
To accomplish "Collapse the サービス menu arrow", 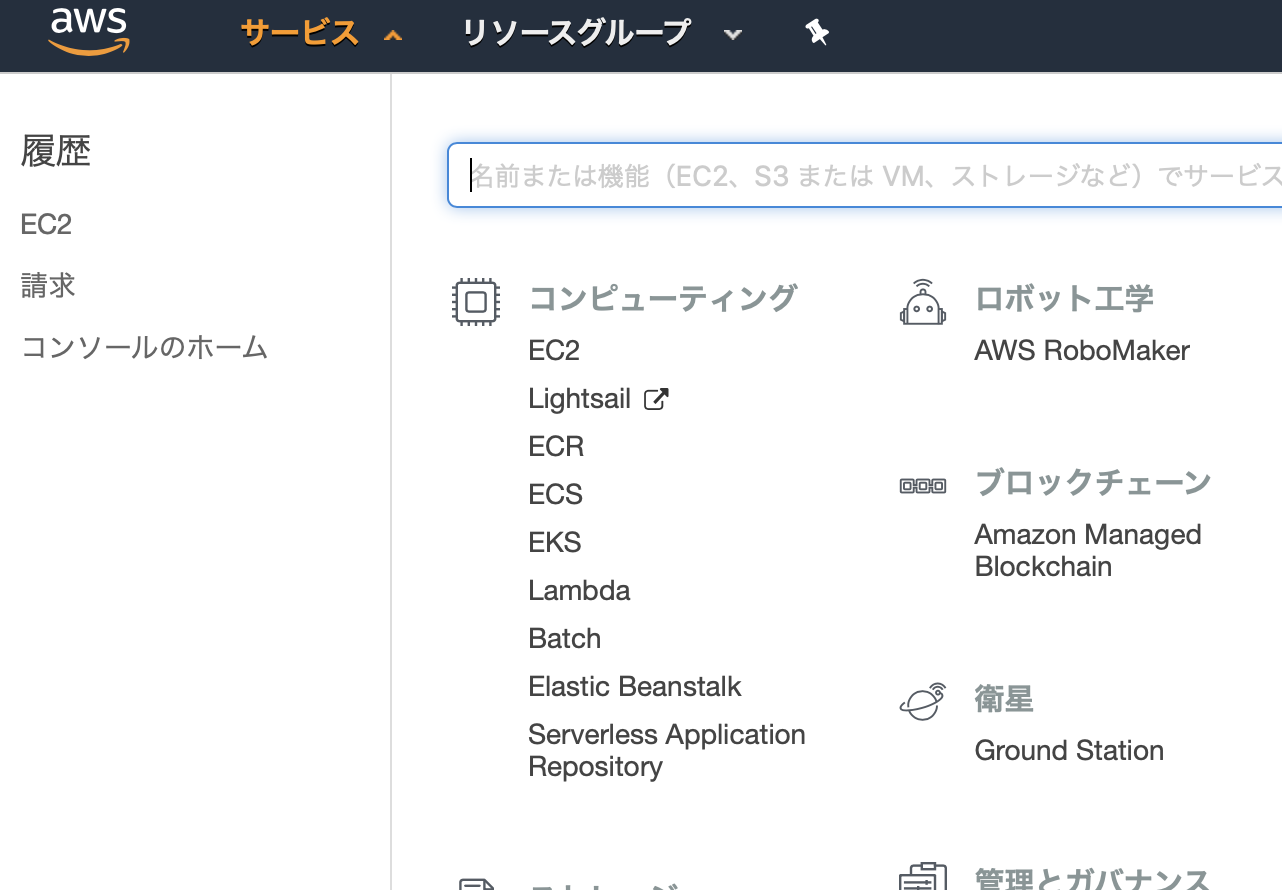I will click(x=393, y=35).
